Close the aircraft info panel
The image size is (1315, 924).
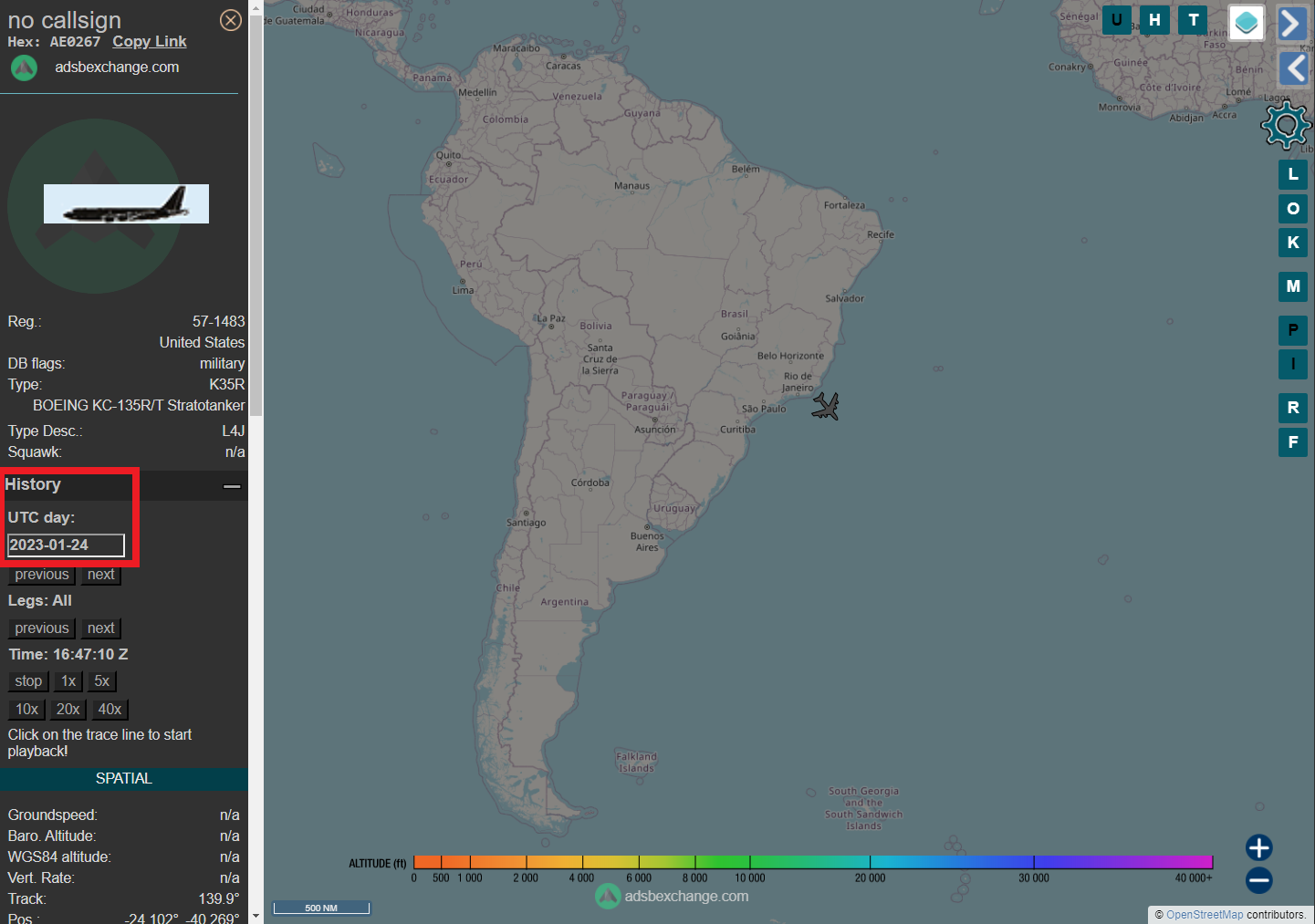(231, 20)
